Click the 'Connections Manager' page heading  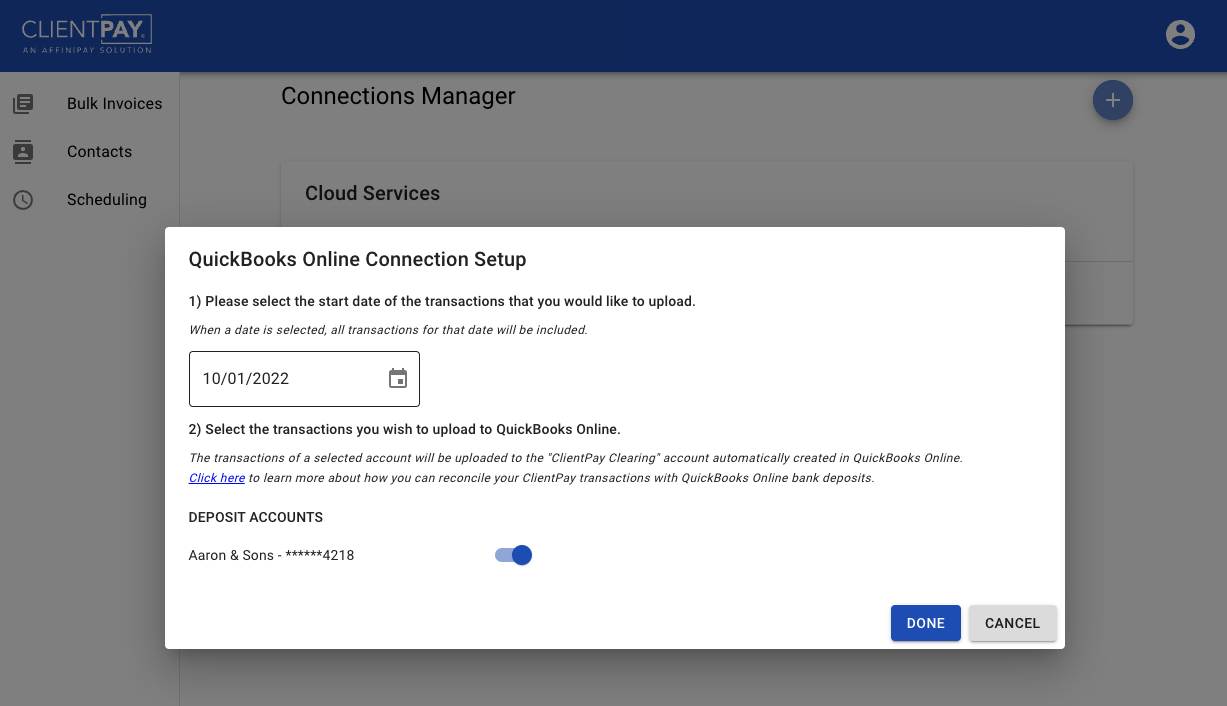398,96
